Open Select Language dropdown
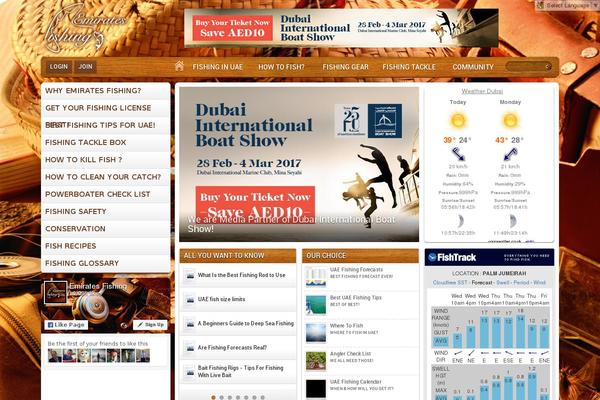600x400 pixels. click(x=567, y=5)
